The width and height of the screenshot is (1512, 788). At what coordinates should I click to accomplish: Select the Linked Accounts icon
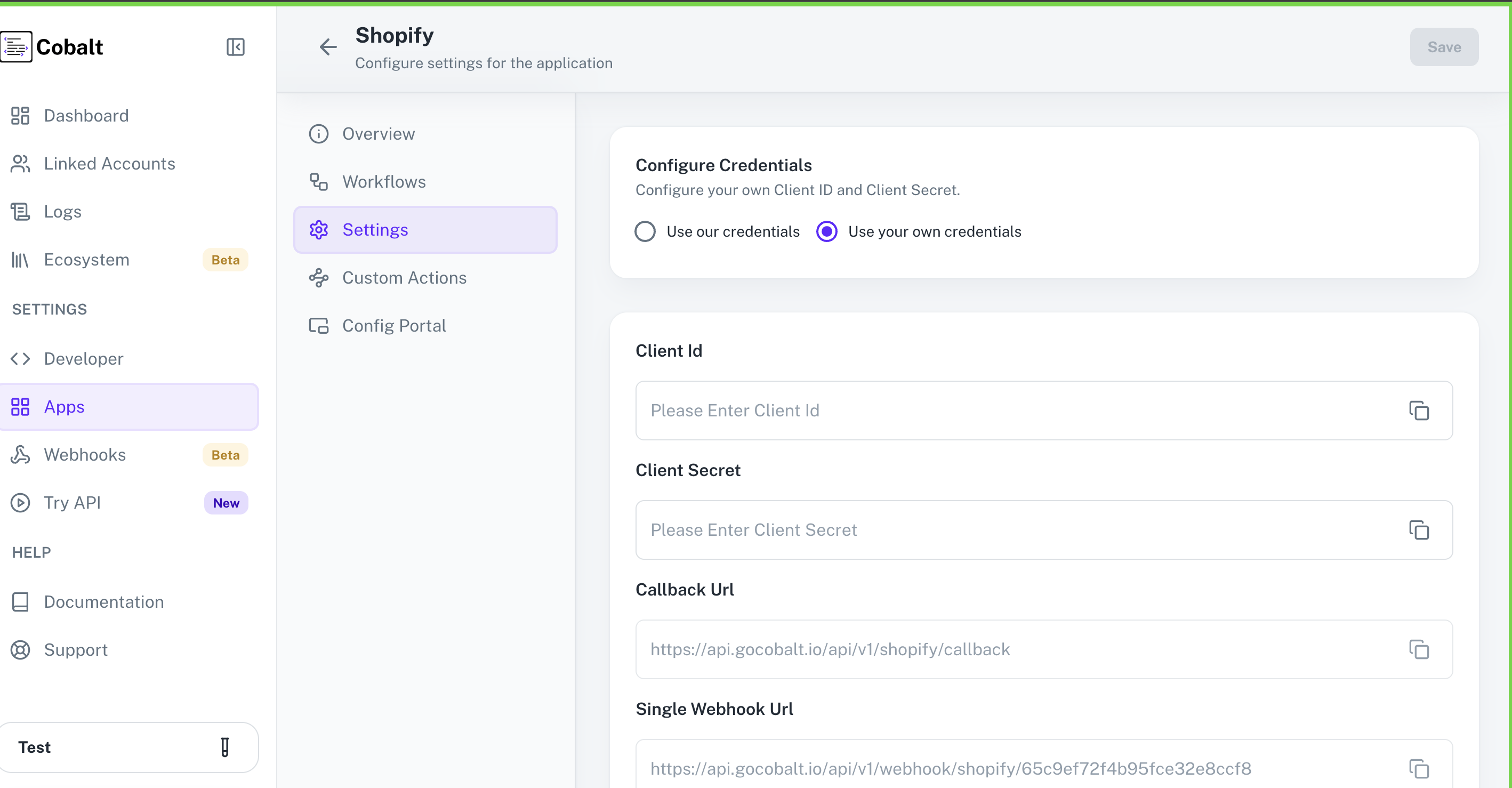coord(21,163)
